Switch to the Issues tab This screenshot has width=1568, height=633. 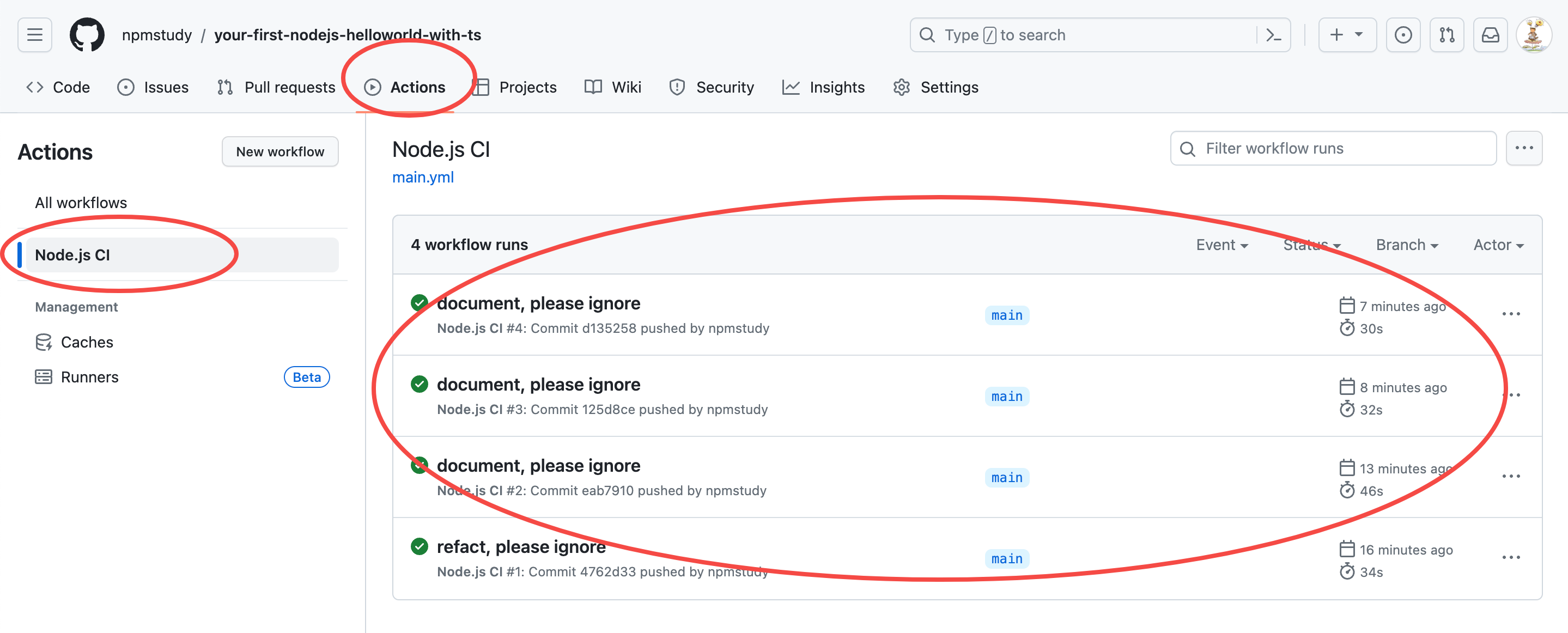(153, 87)
